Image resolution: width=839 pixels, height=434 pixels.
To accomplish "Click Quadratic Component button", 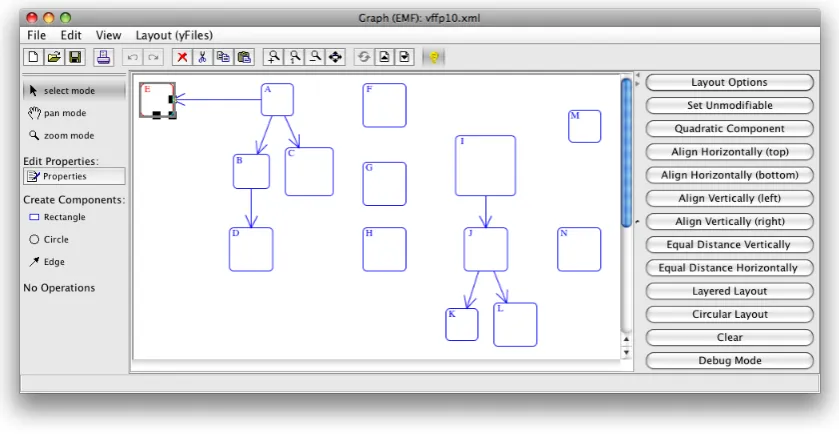I will pyautogui.click(x=729, y=128).
